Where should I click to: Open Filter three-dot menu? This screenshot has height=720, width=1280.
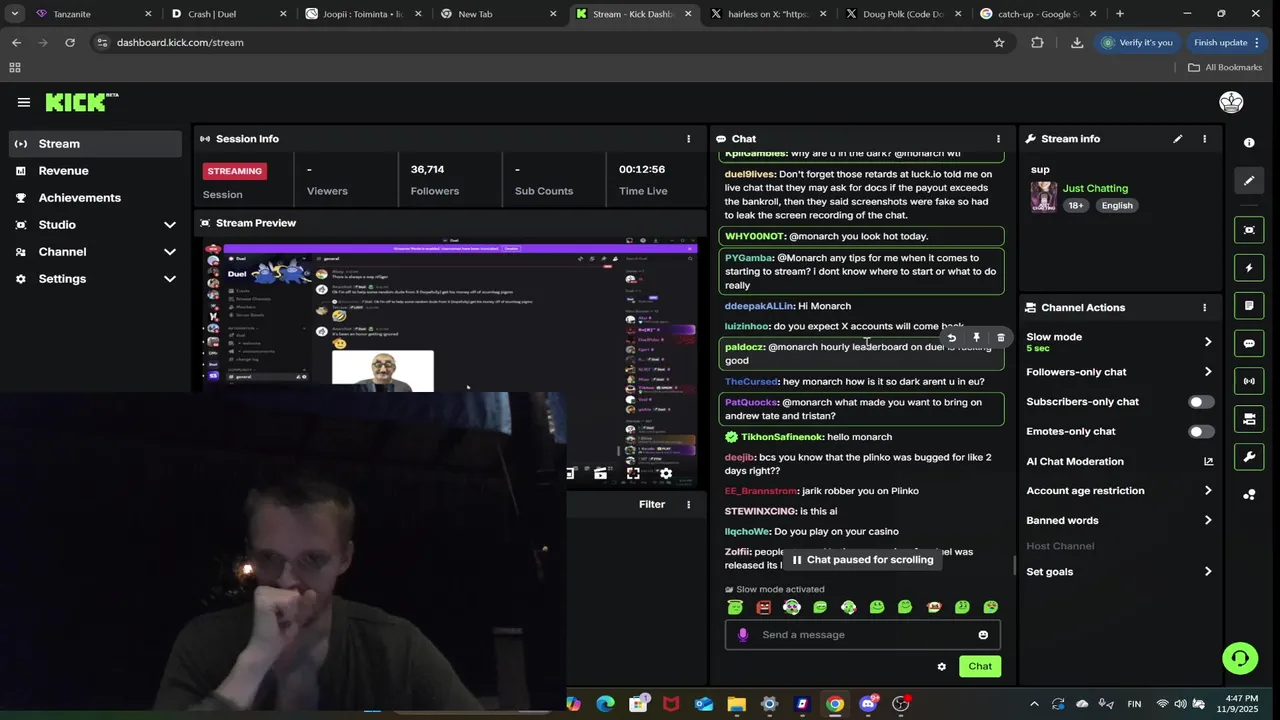(x=688, y=505)
